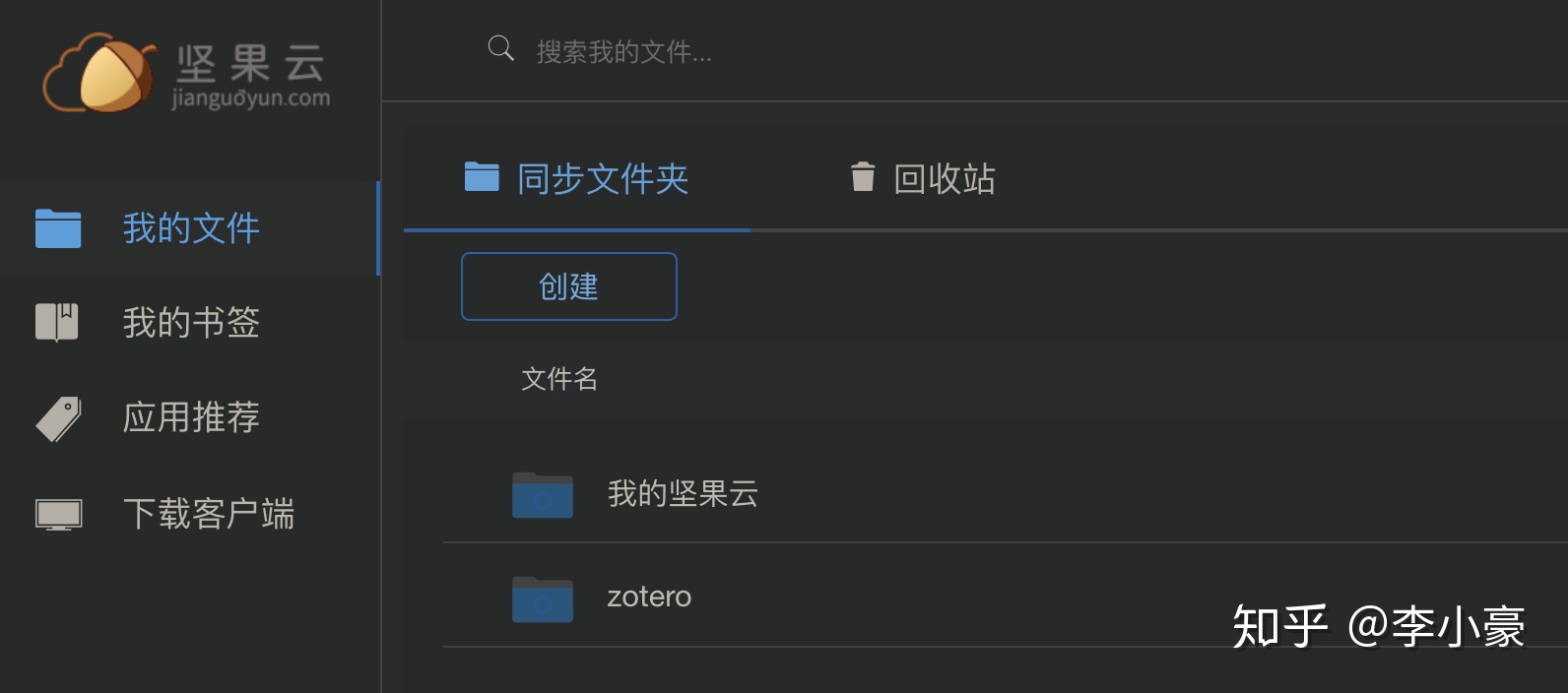
Task: Switch to the 回收站 tab
Action: [x=944, y=179]
